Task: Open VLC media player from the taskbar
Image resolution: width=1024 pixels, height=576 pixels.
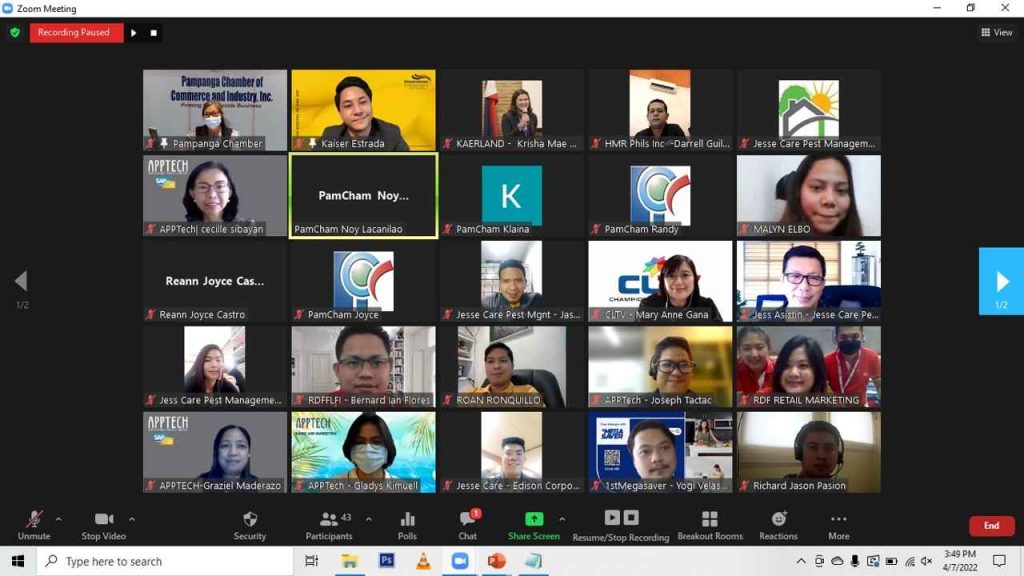Action: [x=423, y=561]
